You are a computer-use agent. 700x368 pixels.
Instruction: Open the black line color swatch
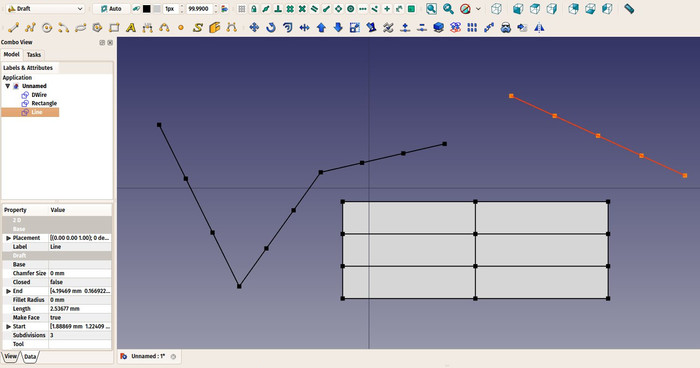click(x=146, y=8)
